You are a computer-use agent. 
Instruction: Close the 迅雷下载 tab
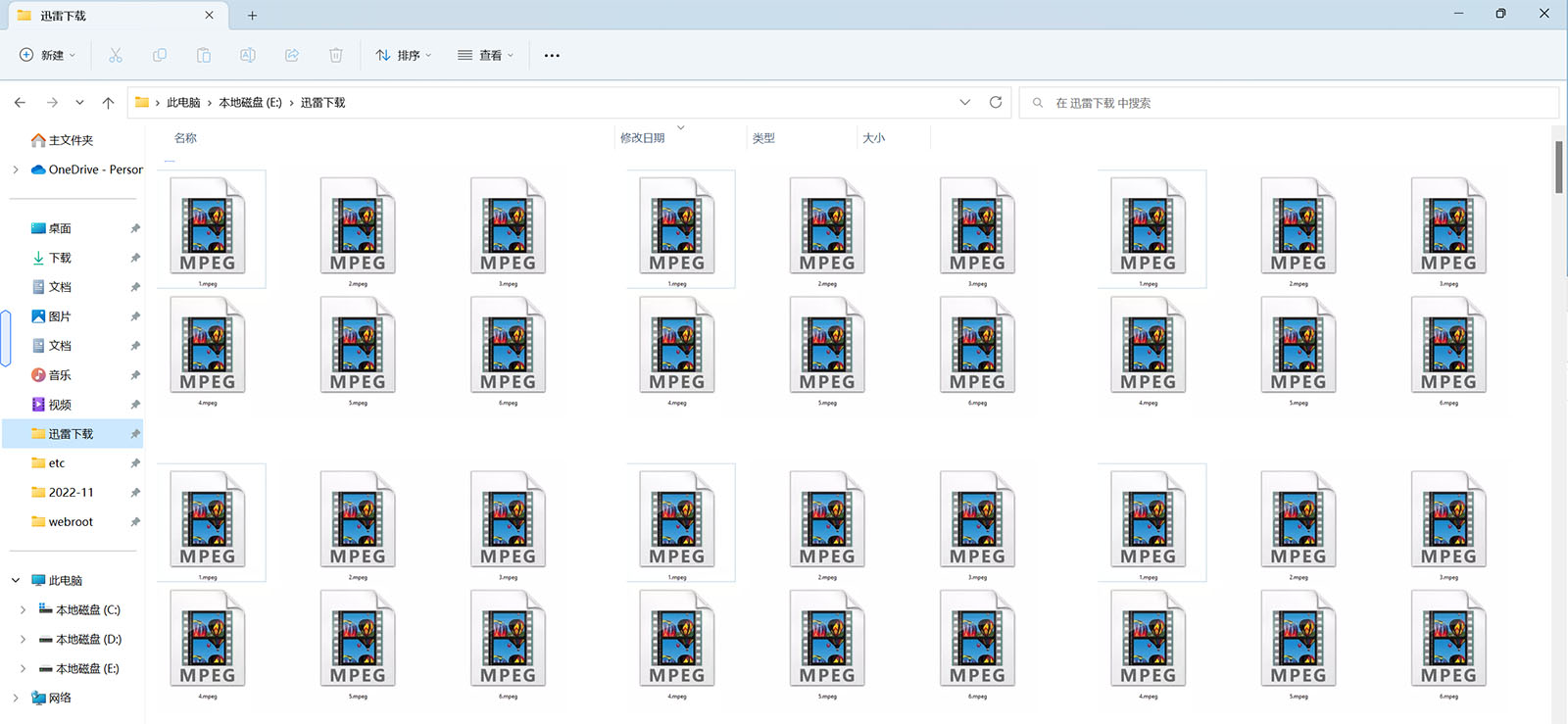pos(209,16)
